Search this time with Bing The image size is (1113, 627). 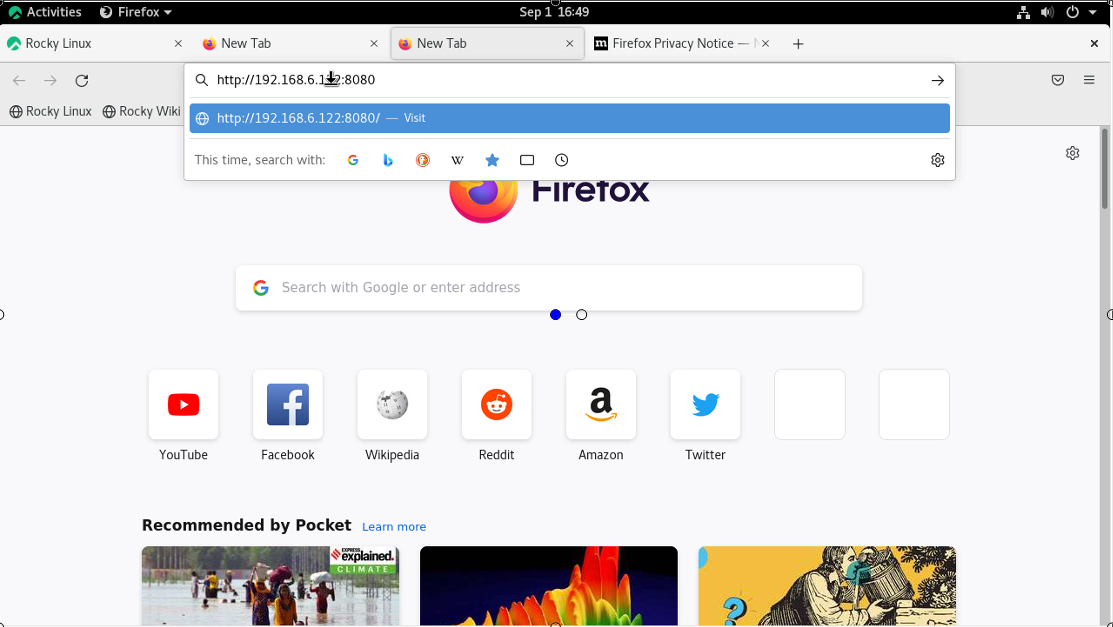point(388,160)
